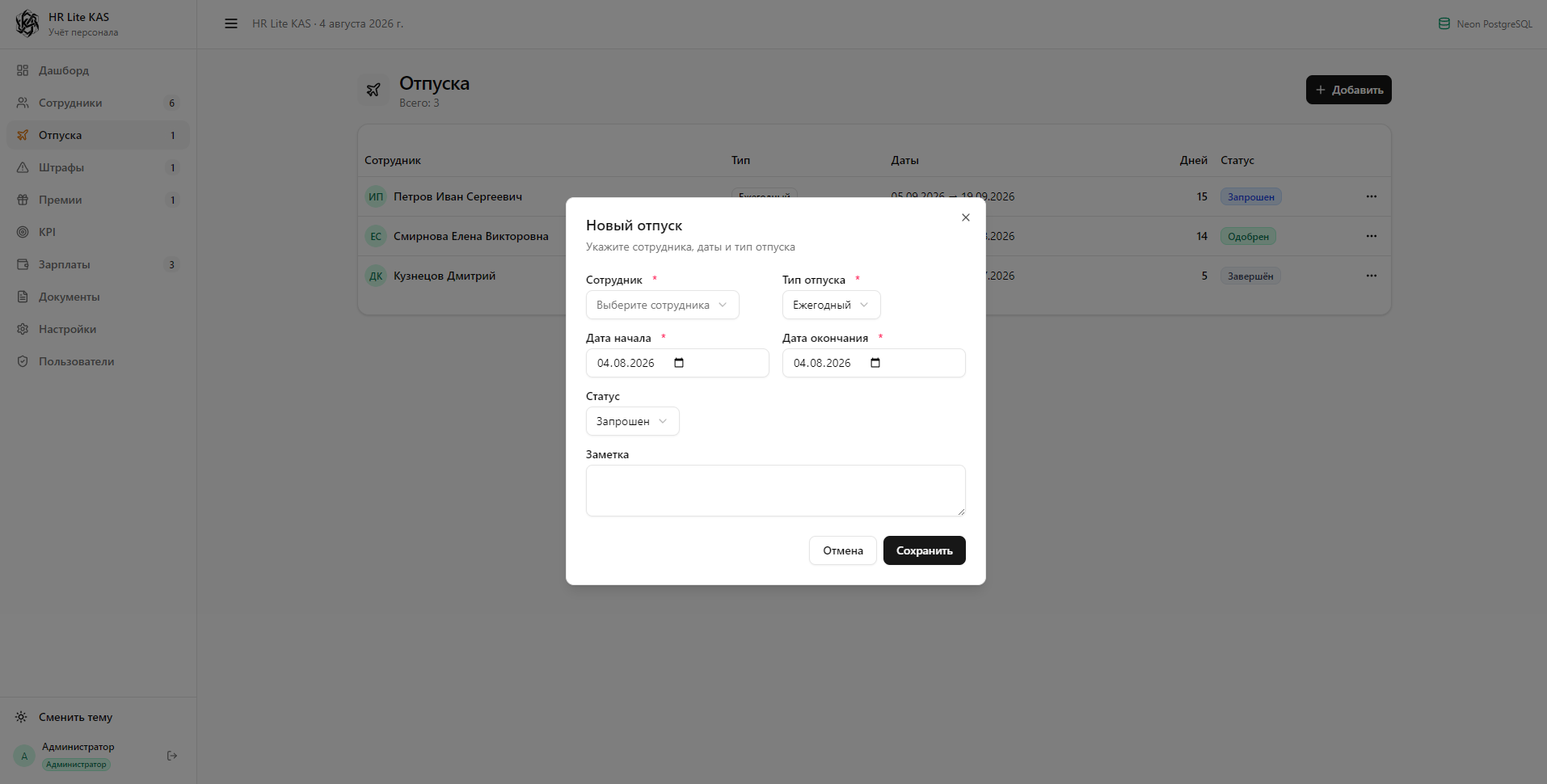
Task: Select Отпуска in the sidebar
Action: coord(98,135)
